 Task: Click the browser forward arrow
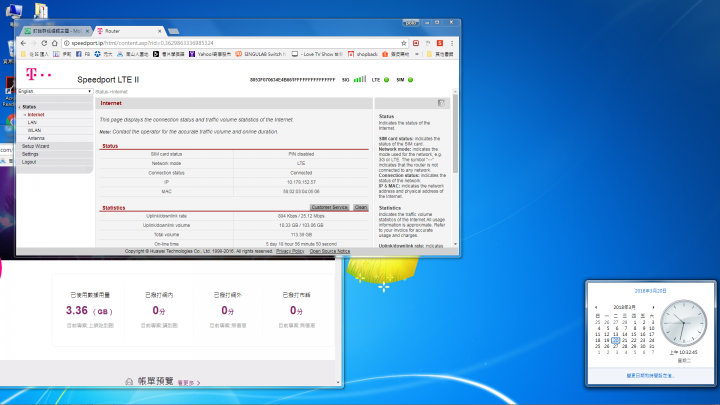pos(34,43)
